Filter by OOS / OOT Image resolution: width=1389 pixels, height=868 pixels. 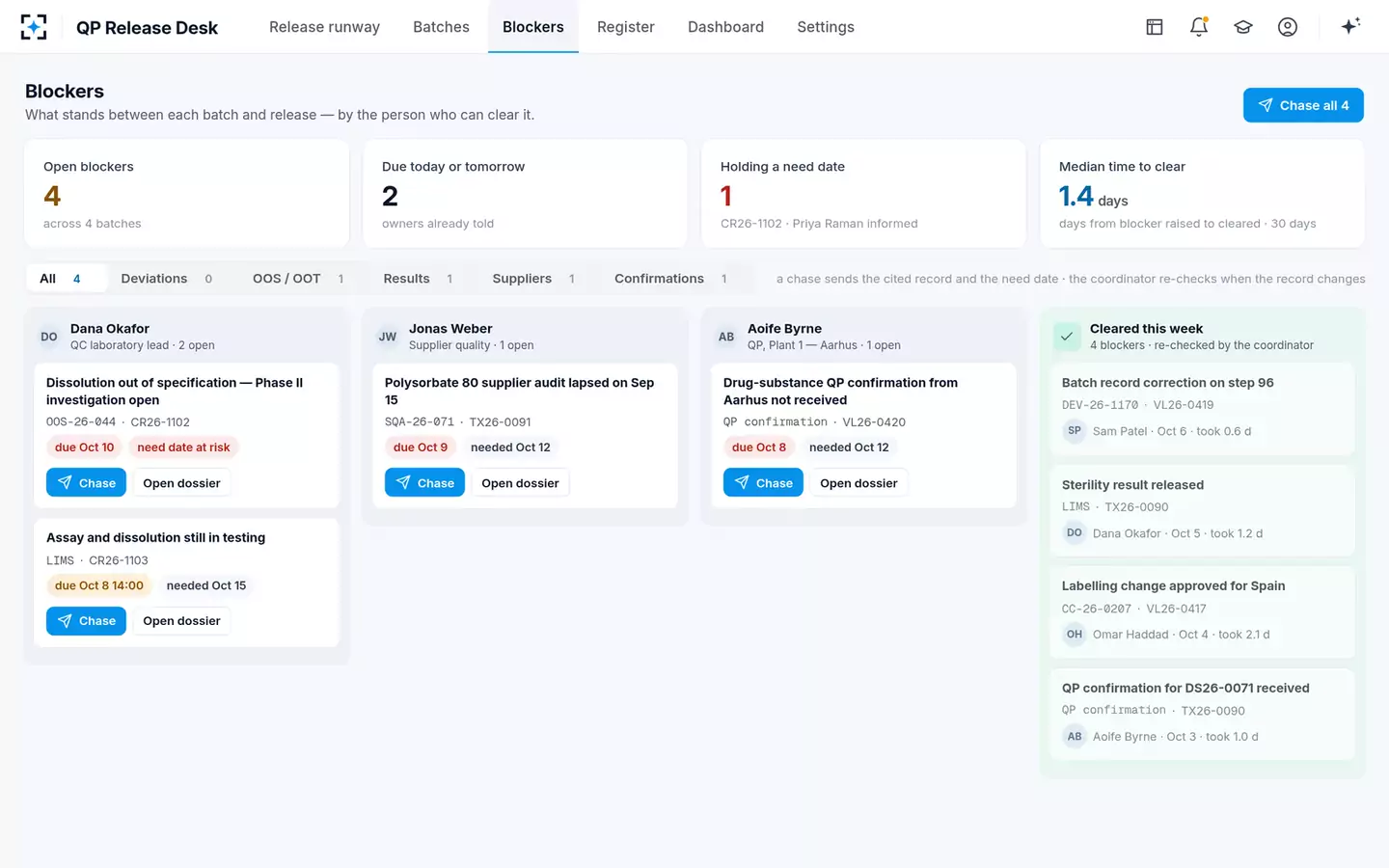(x=298, y=279)
